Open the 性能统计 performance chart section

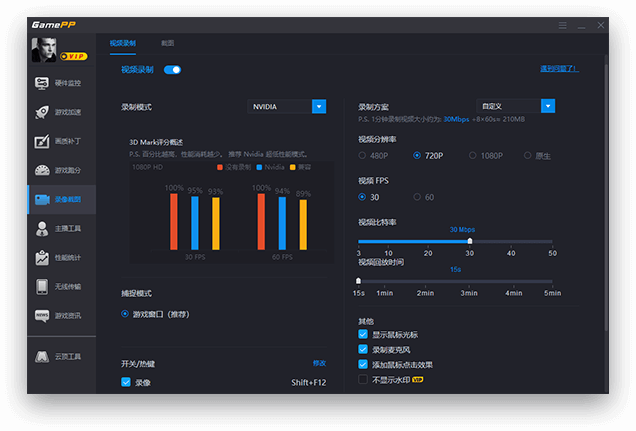click(61, 258)
